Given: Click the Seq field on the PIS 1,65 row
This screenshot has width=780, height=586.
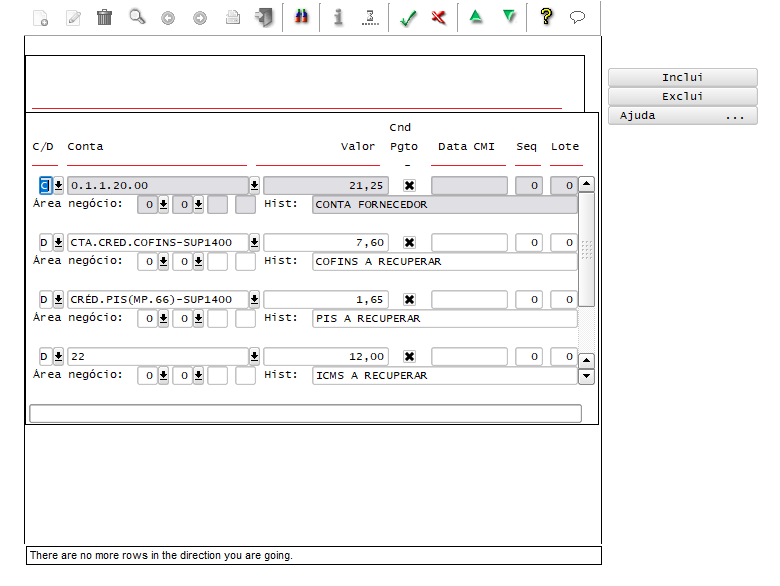Looking at the screenshot, I should point(529,299).
